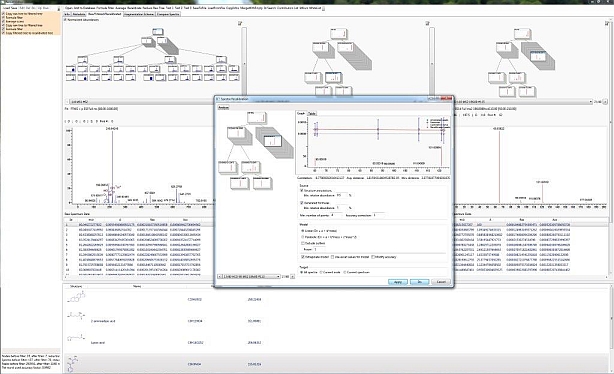Click the Analyze button in the Spectra Recalibration dialog
614x374 pixels.
(x=224, y=108)
